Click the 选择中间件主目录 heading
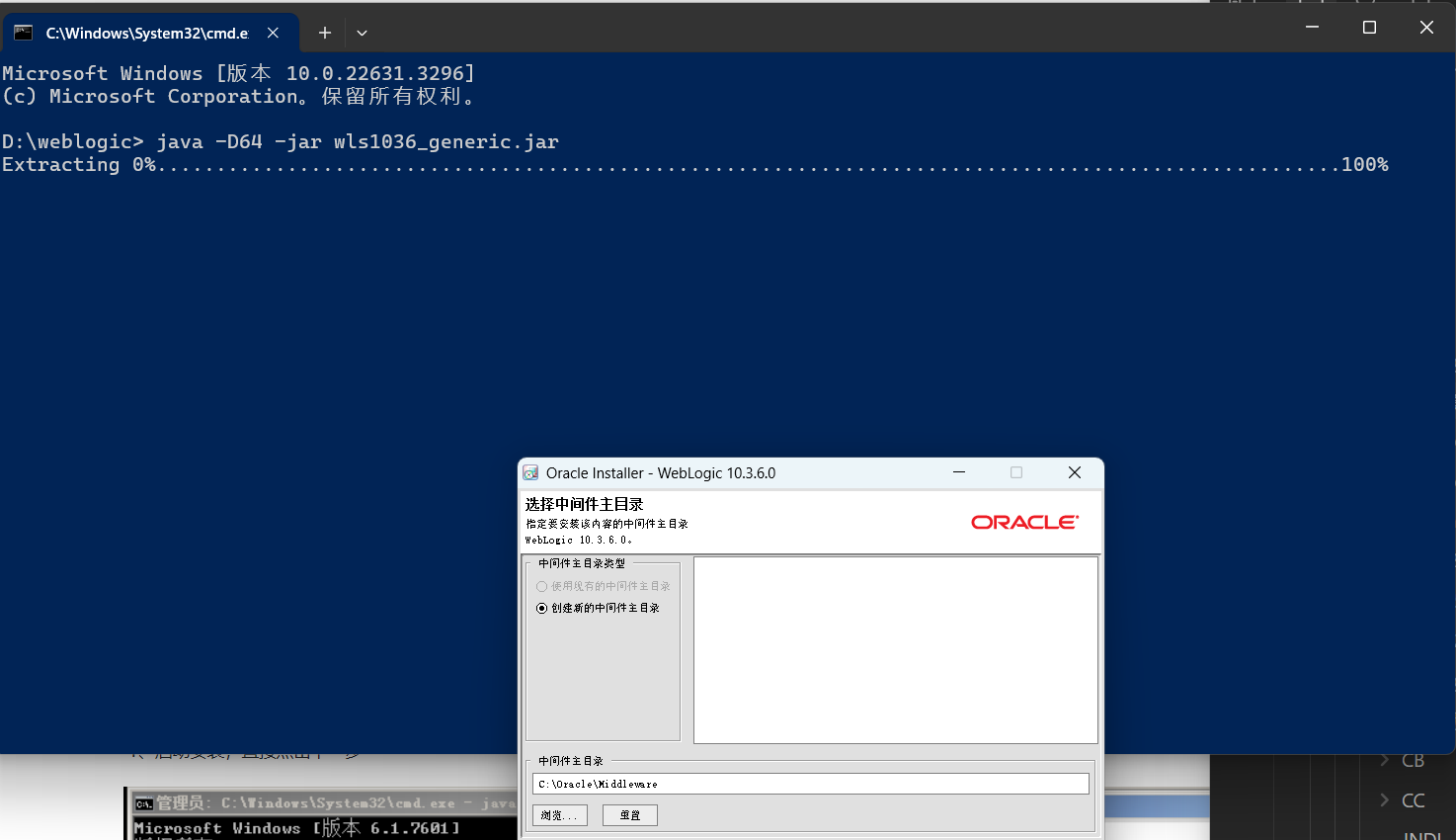 [585, 504]
